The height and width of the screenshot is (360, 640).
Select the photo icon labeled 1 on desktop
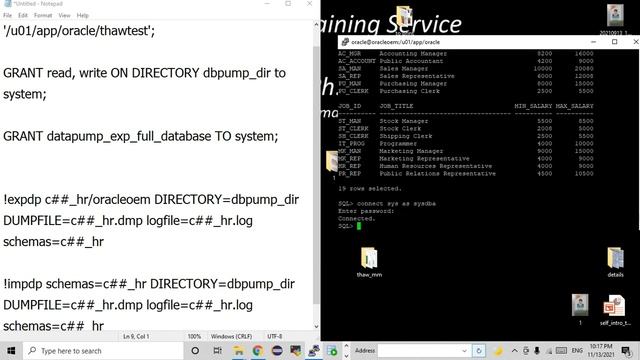[x=580, y=310]
